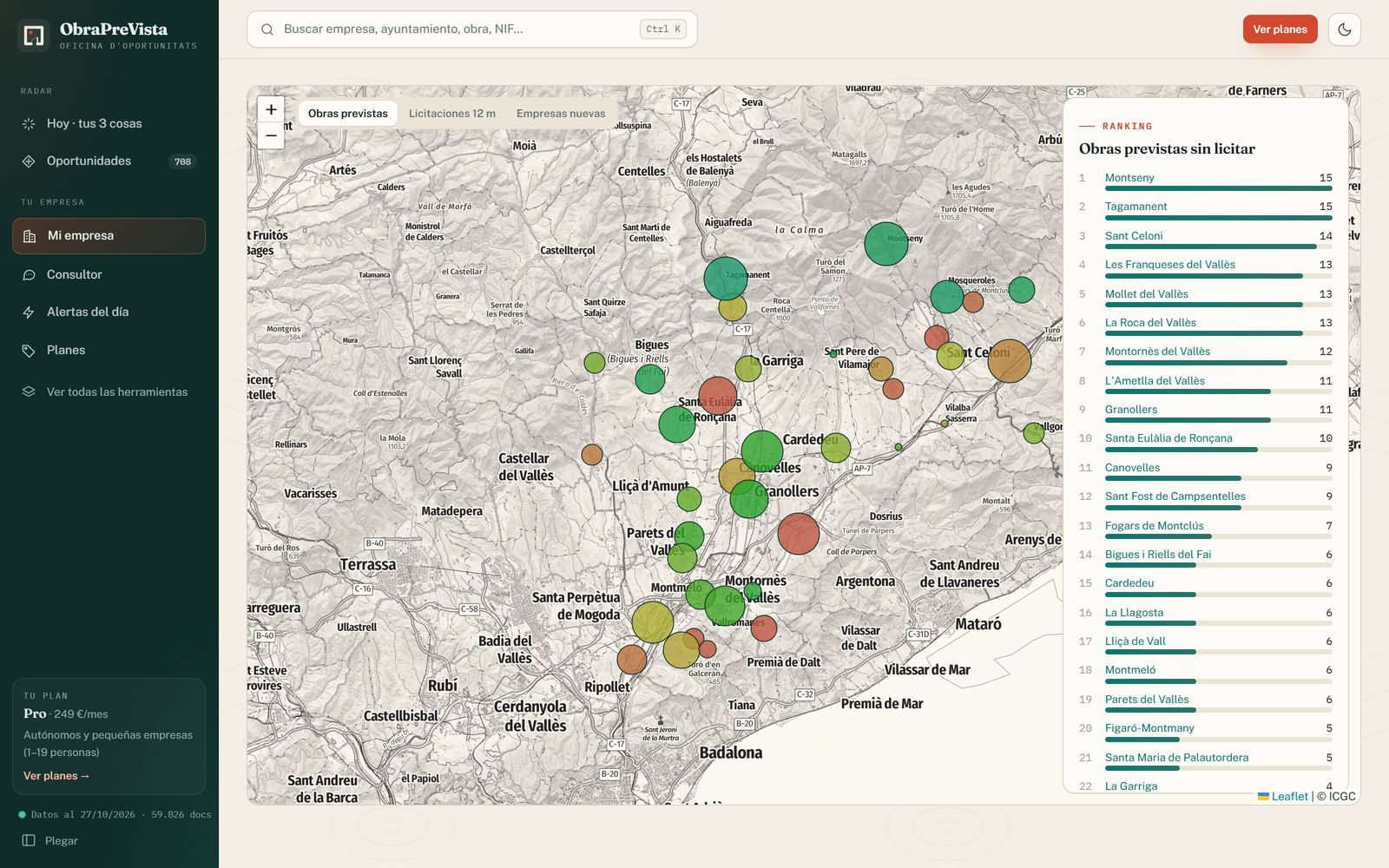Click the Parets del Vallès progress bar

tap(1219, 710)
